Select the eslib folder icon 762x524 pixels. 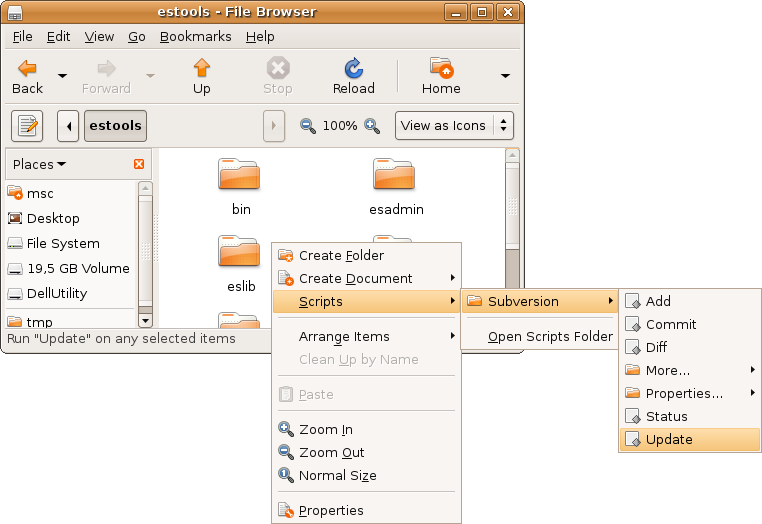tap(239, 251)
